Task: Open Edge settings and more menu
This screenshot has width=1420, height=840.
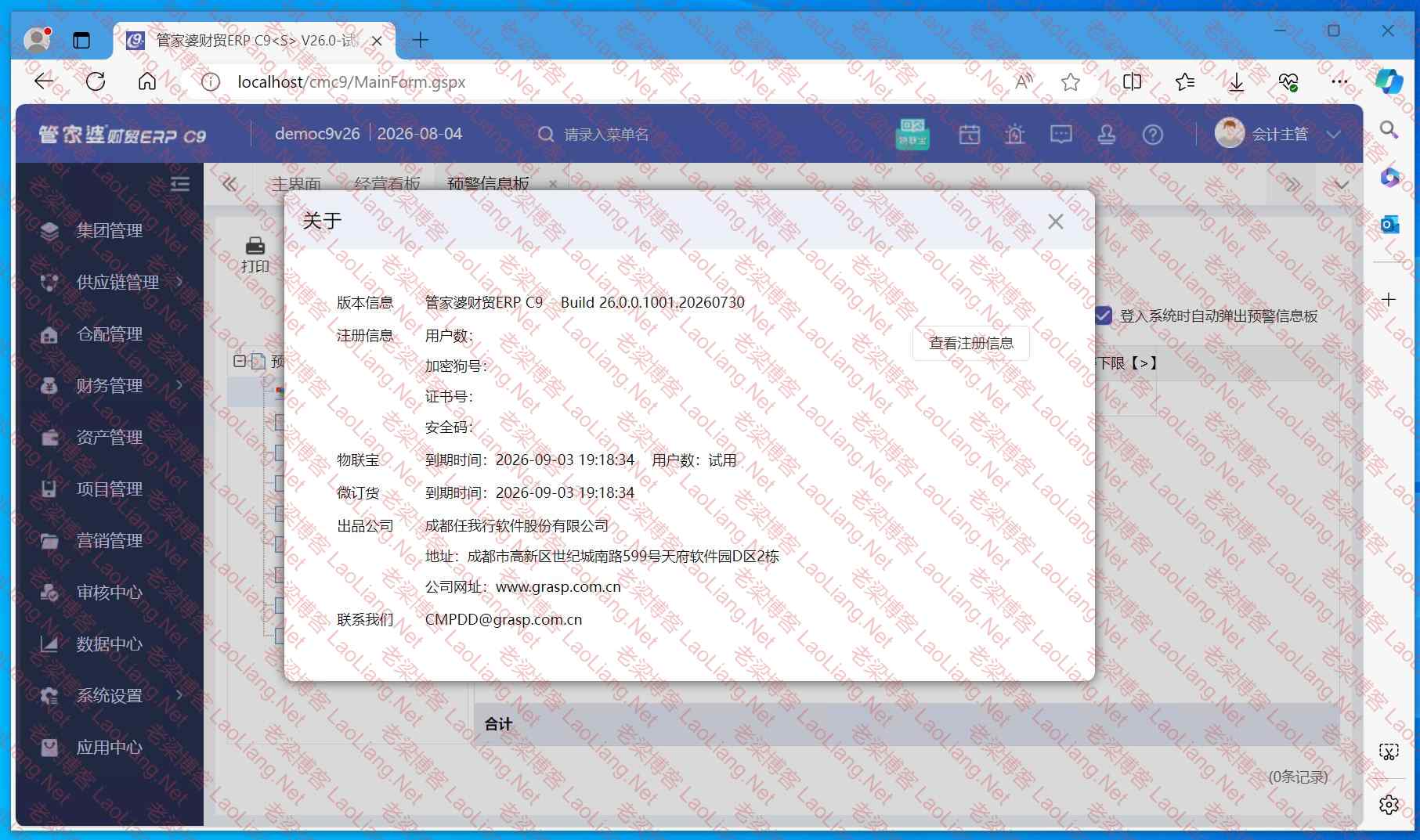Action: pyautogui.click(x=1340, y=81)
